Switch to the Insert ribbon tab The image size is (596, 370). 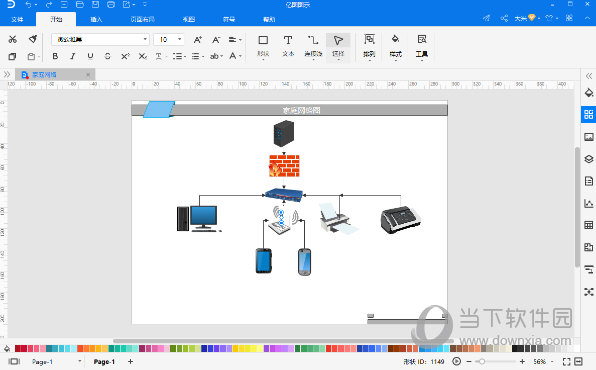click(96, 19)
